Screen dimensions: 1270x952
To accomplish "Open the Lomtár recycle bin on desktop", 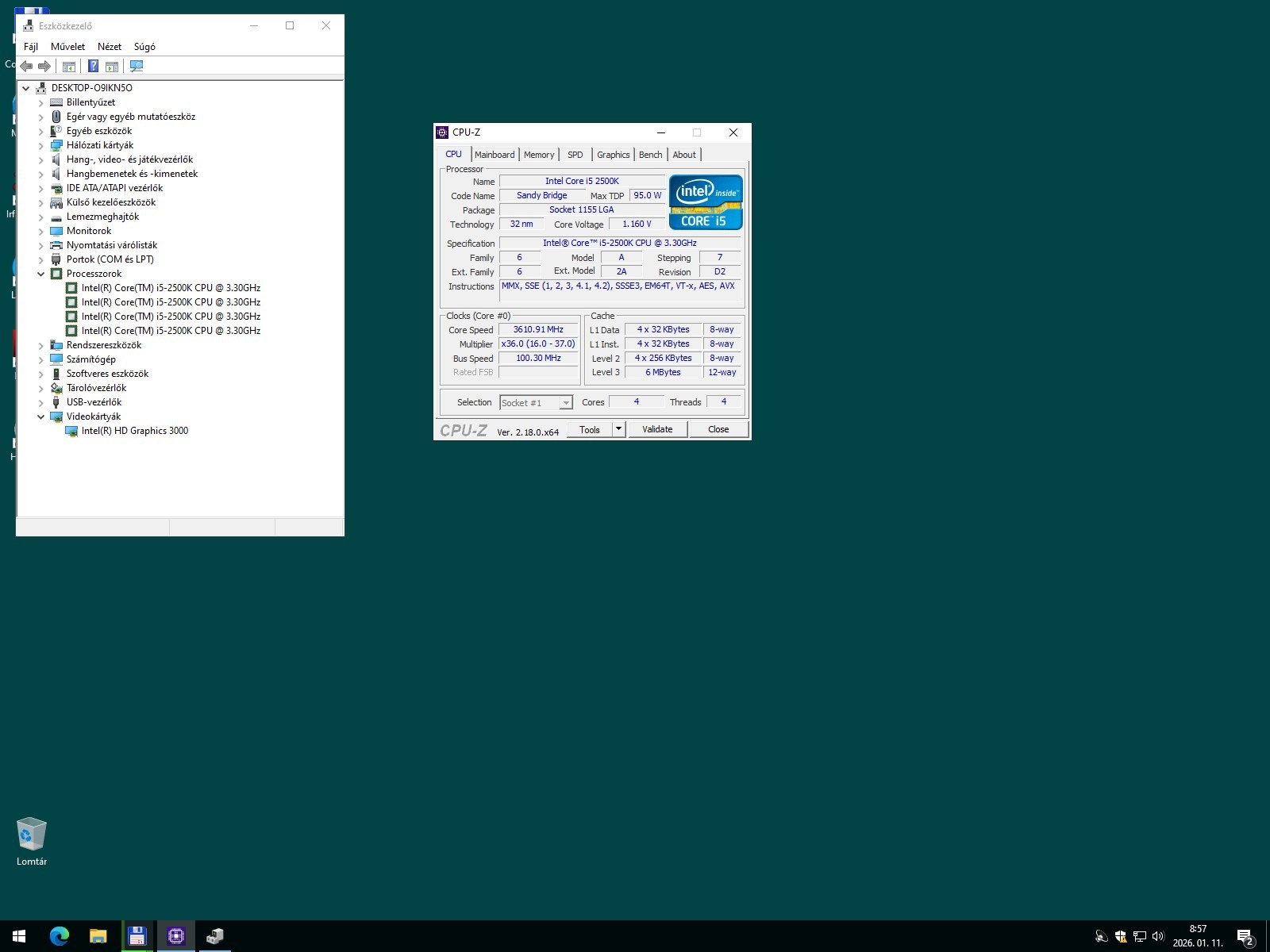I will [x=32, y=842].
